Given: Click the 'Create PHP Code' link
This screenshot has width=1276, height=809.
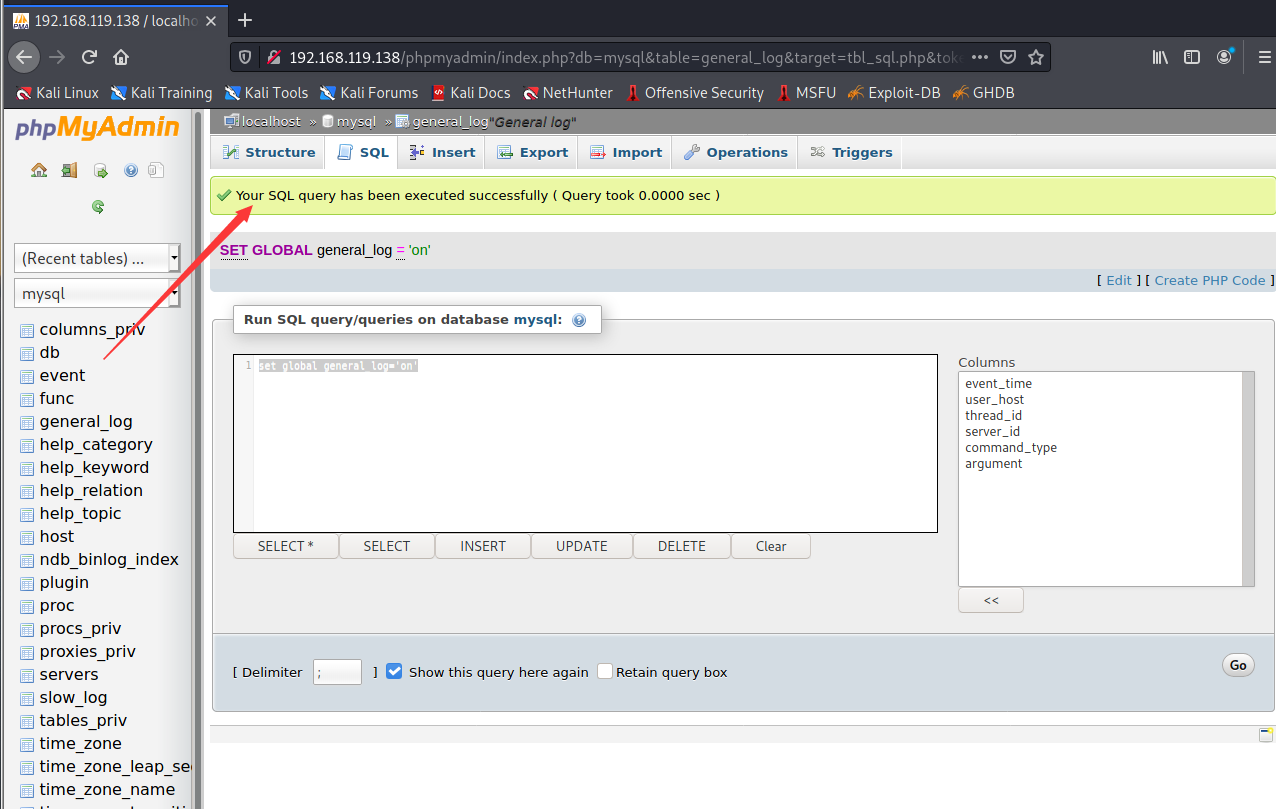Looking at the screenshot, I should [1210, 280].
